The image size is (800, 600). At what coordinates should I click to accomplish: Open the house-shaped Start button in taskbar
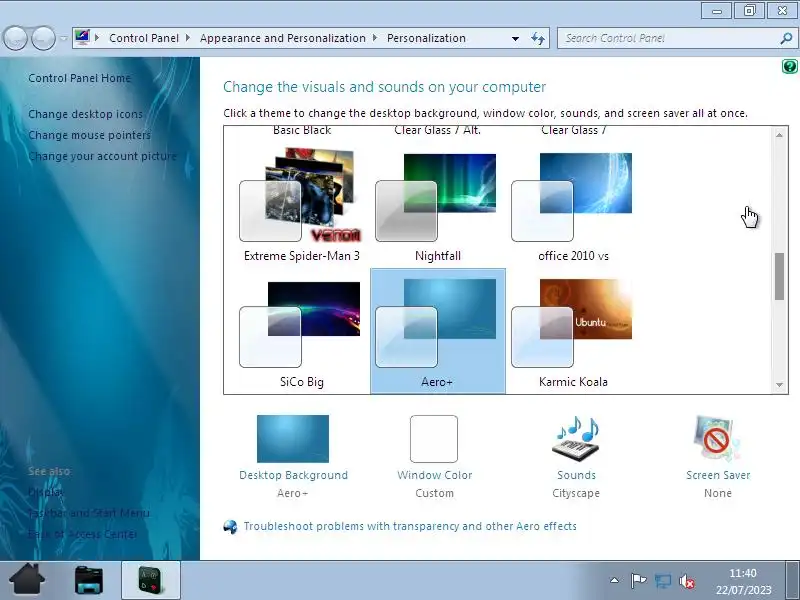coord(27,580)
